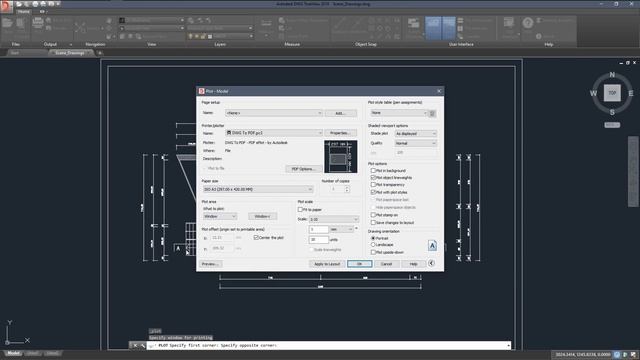Enable Plot transparency option
Viewport: 640px width, 360px height.
pyautogui.click(x=373, y=184)
